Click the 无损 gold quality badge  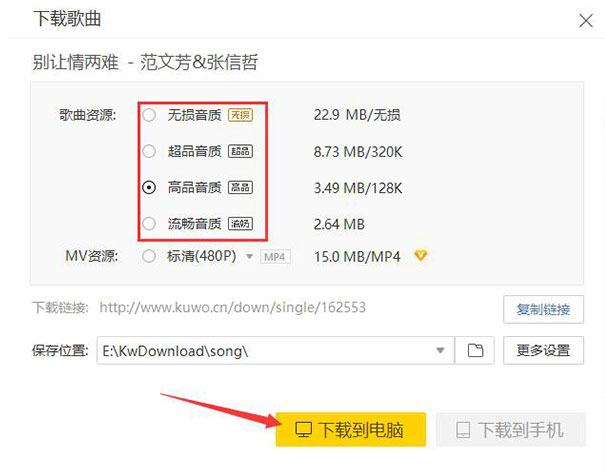point(240,115)
